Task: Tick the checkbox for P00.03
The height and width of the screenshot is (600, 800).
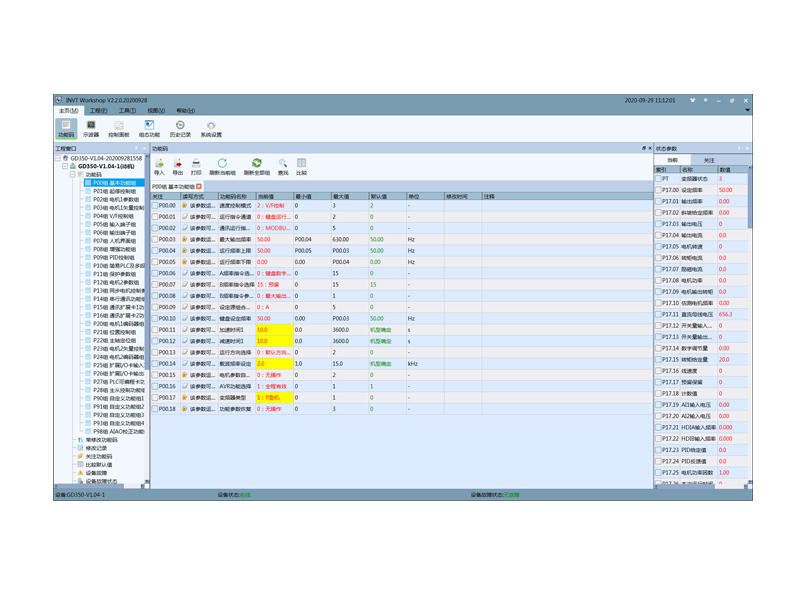Action: click(x=156, y=239)
